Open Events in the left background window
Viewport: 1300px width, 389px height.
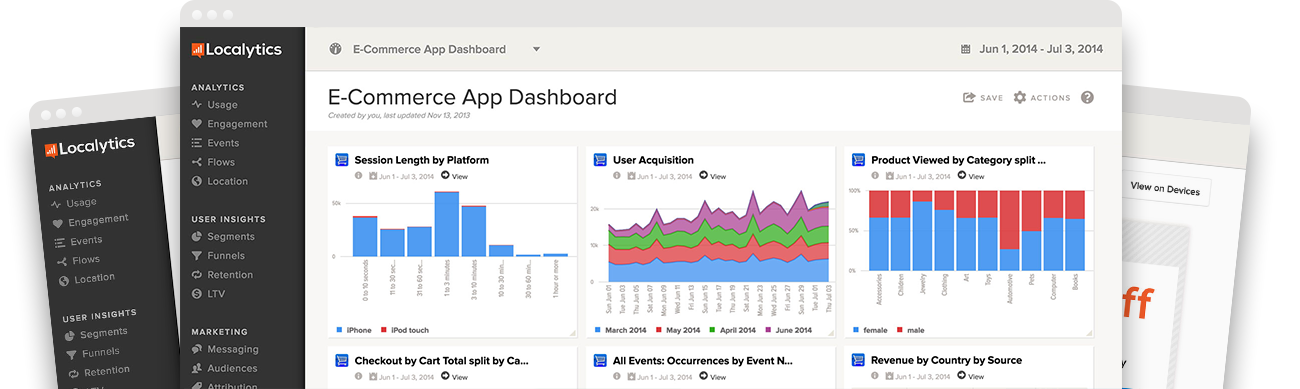pos(79,241)
